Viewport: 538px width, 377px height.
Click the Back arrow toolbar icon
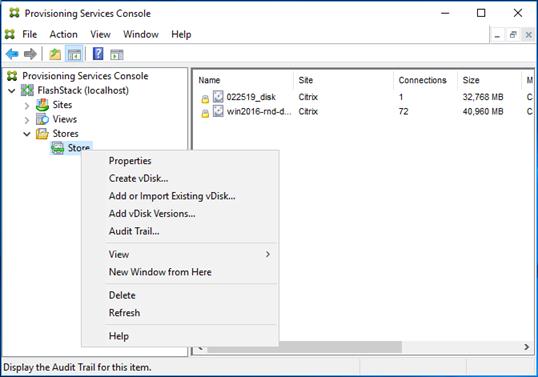[x=12, y=54]
